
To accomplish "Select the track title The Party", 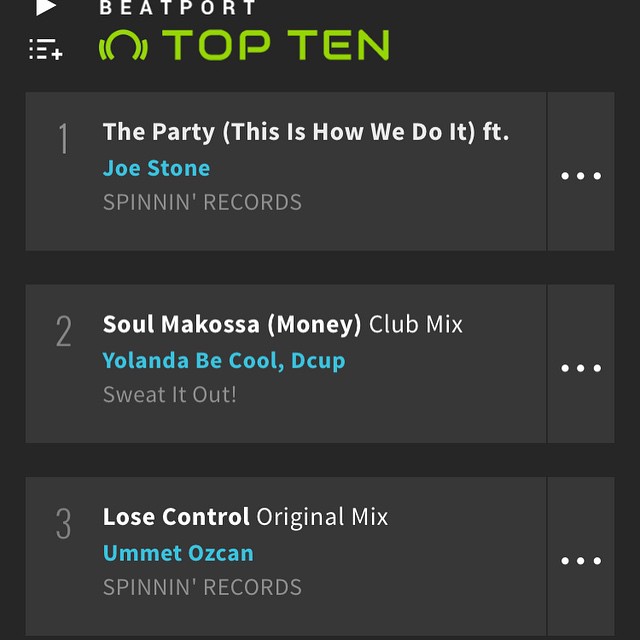I will click(x=305, y=132).
